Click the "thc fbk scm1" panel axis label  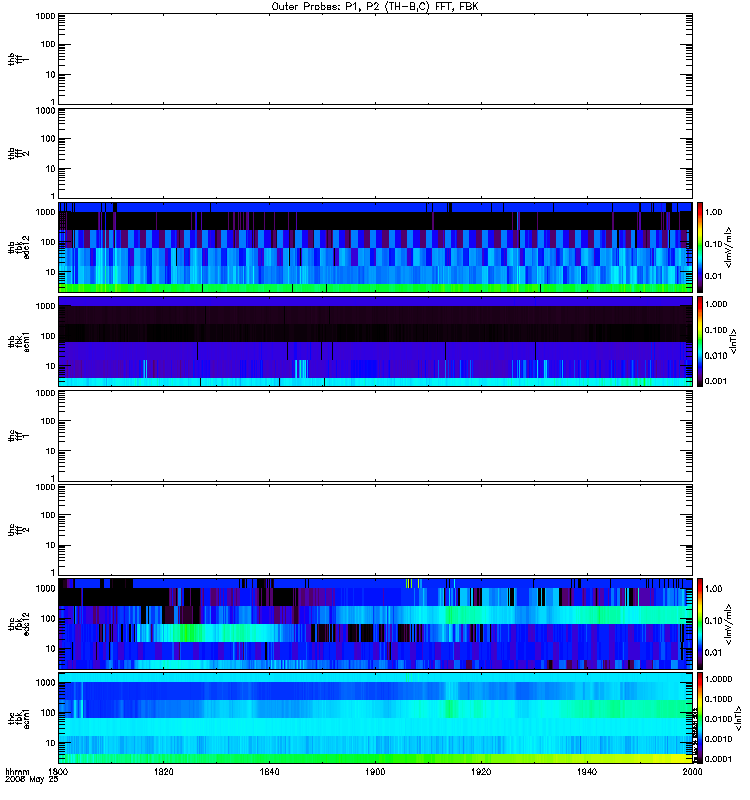pos(19,718)
